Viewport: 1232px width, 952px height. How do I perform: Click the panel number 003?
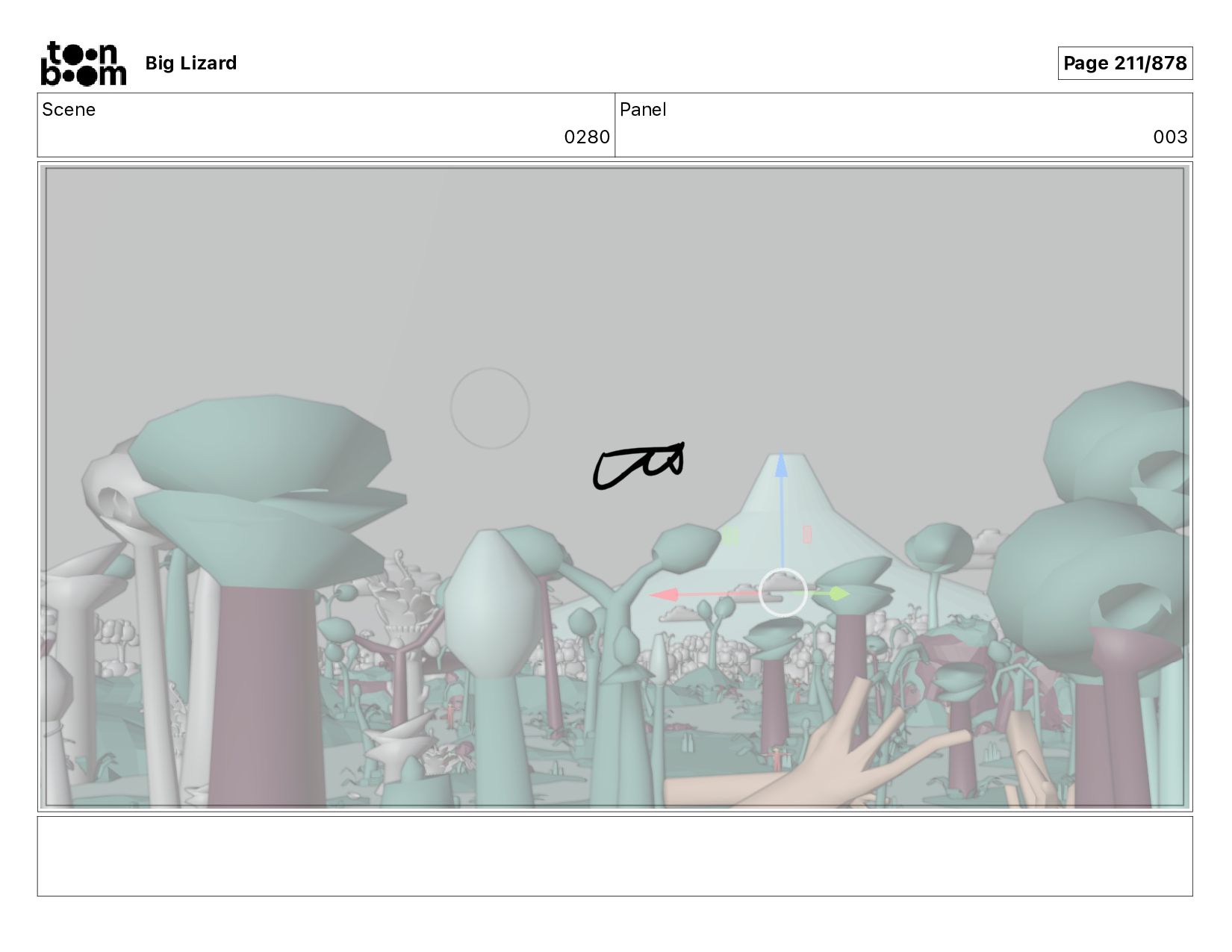click(1170, 137)
